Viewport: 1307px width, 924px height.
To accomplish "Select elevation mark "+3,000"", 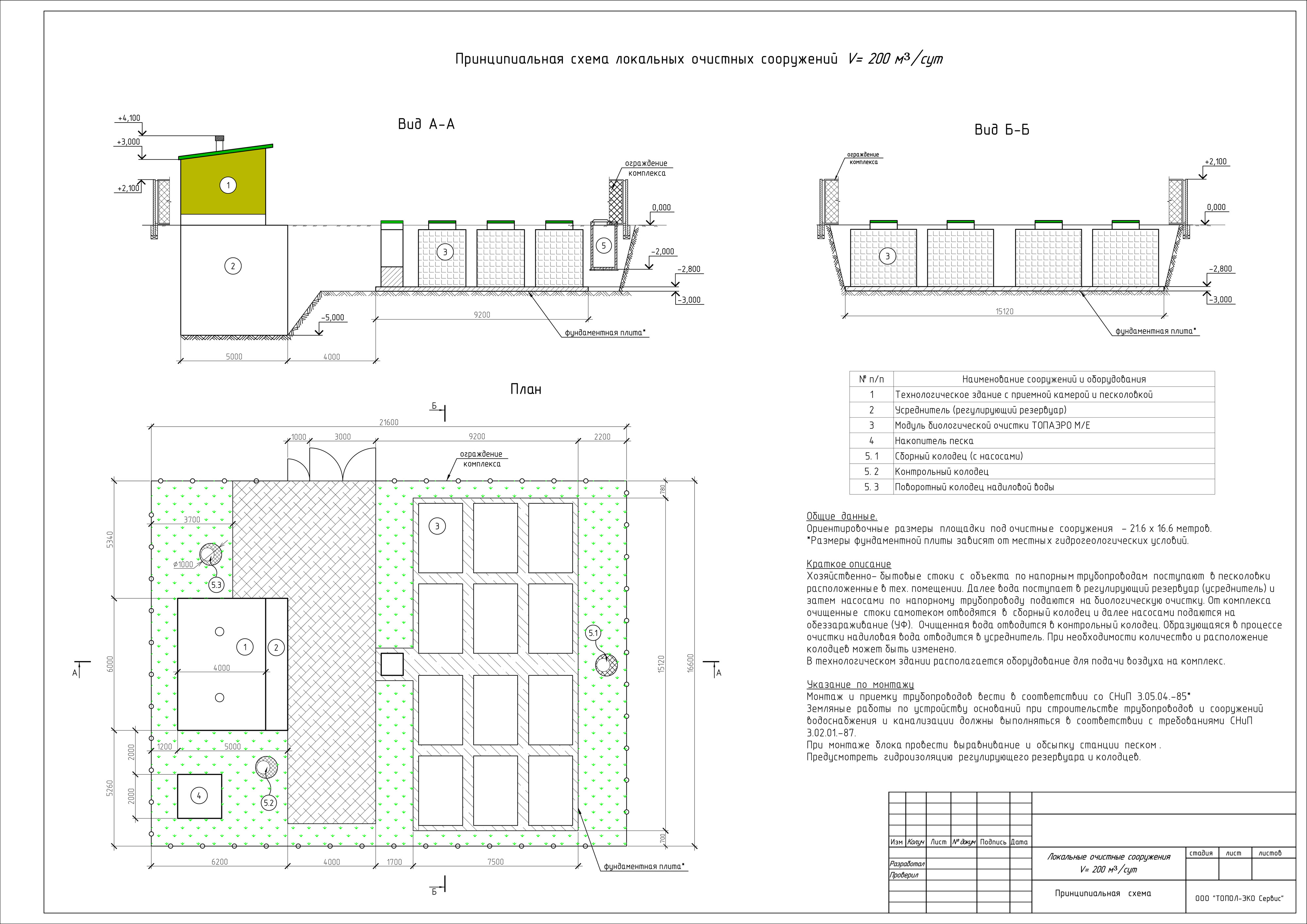I will pyautogui.click(x=129, y=142).
